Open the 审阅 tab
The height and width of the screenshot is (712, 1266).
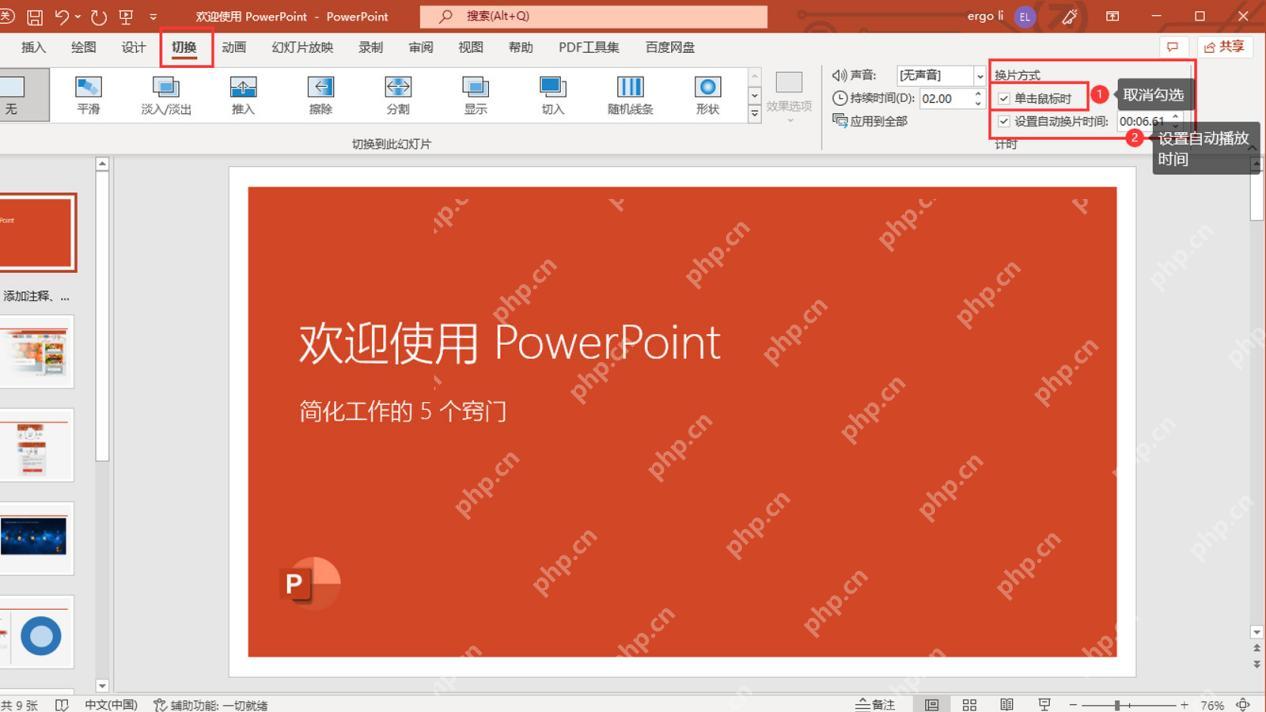tap(421, 47)
